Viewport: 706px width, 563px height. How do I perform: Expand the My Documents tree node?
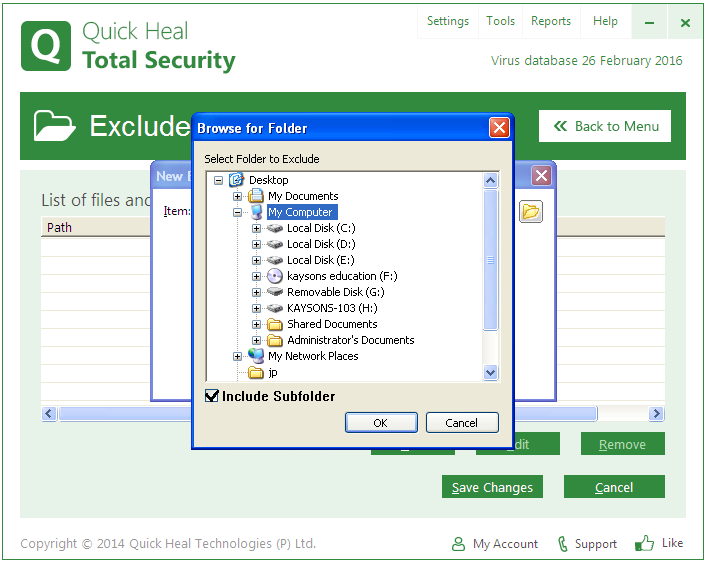(238, 196)
